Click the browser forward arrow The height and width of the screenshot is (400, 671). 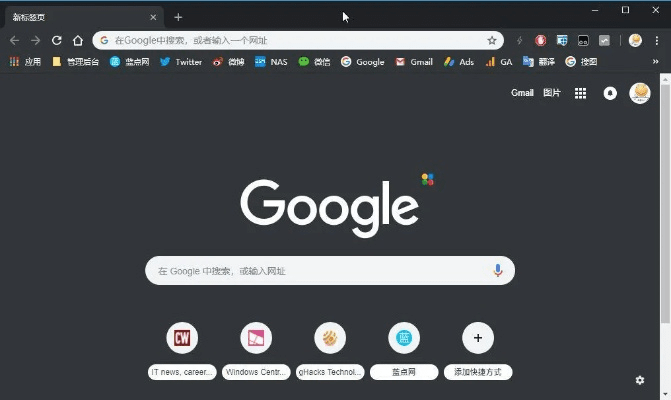coord(36,41)
